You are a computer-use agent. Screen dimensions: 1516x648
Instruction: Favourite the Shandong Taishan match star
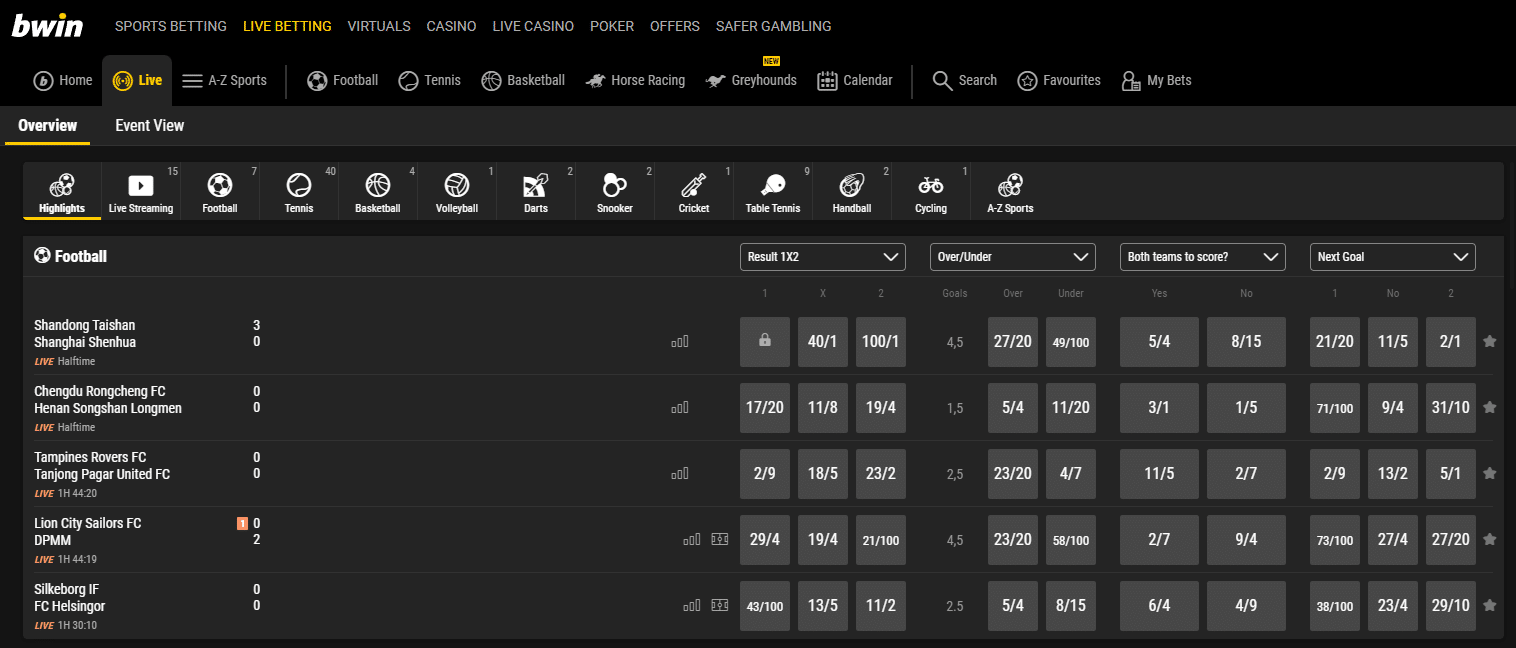pyautogui.click(x=1490, y=341)
